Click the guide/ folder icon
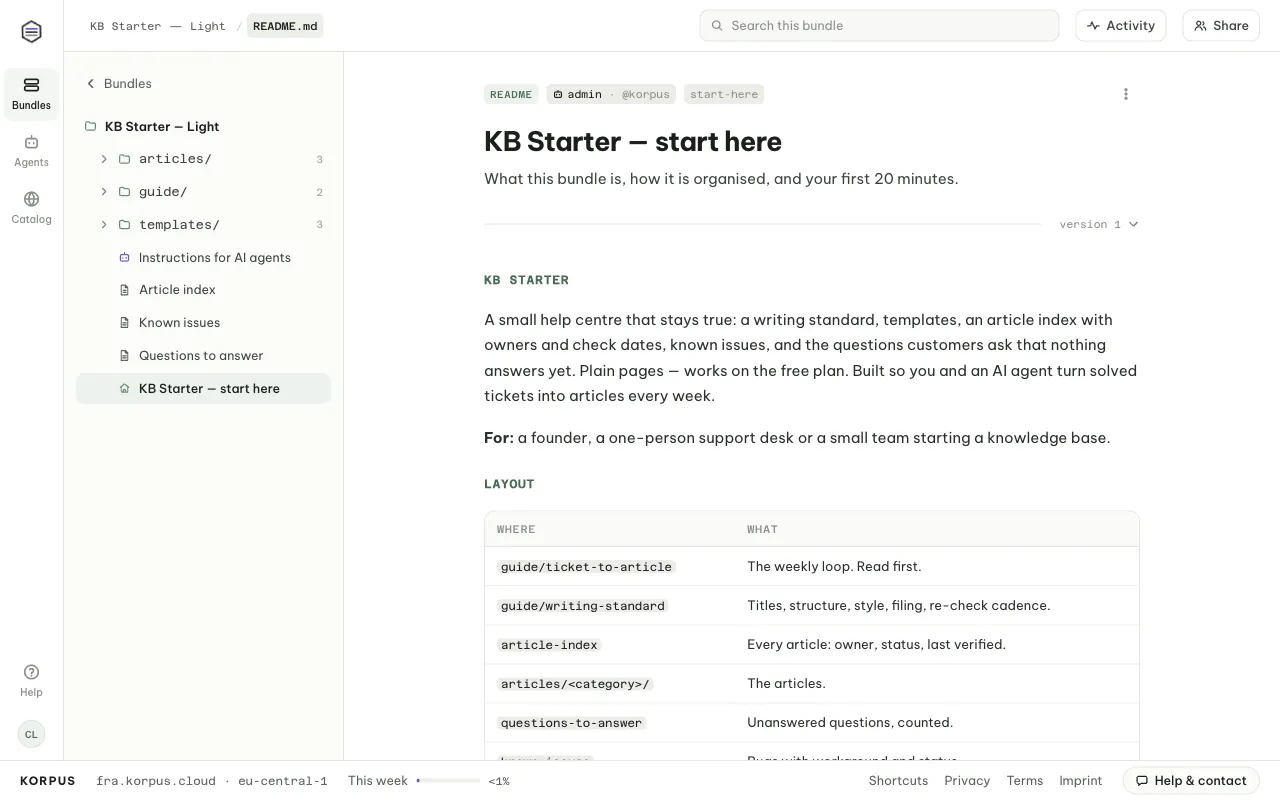The height and width of the screenshot is (800, 1280). pos(125,192)
